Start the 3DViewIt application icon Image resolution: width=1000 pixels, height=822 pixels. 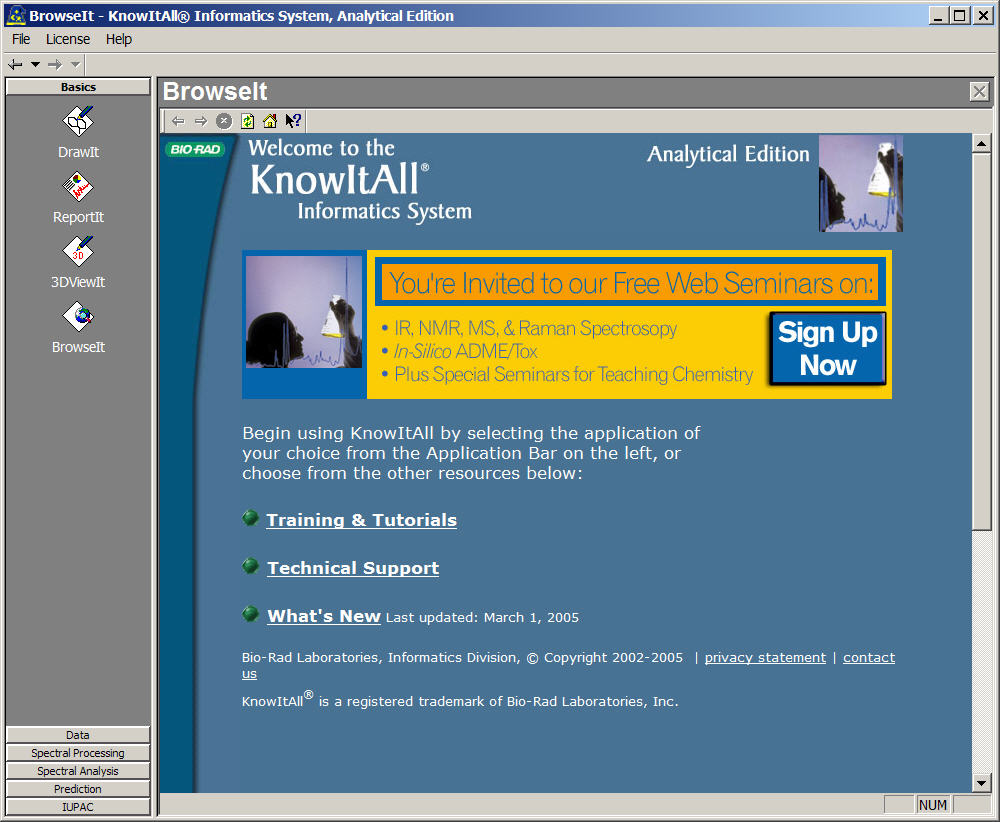coord(78,251)
